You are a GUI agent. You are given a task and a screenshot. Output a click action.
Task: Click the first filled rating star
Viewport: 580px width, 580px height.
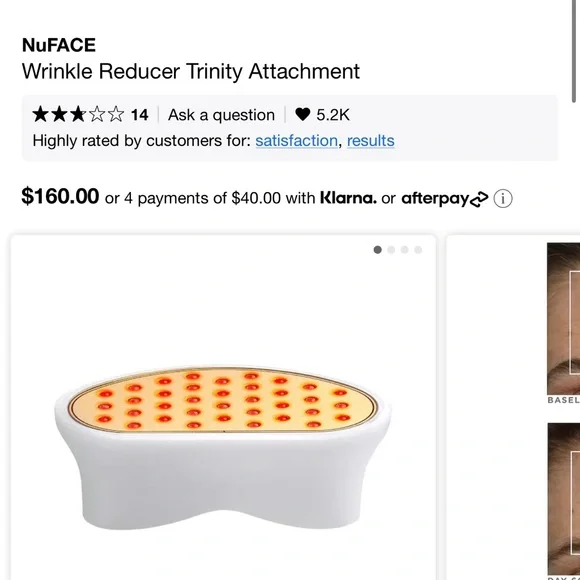(x=40, y=114)
